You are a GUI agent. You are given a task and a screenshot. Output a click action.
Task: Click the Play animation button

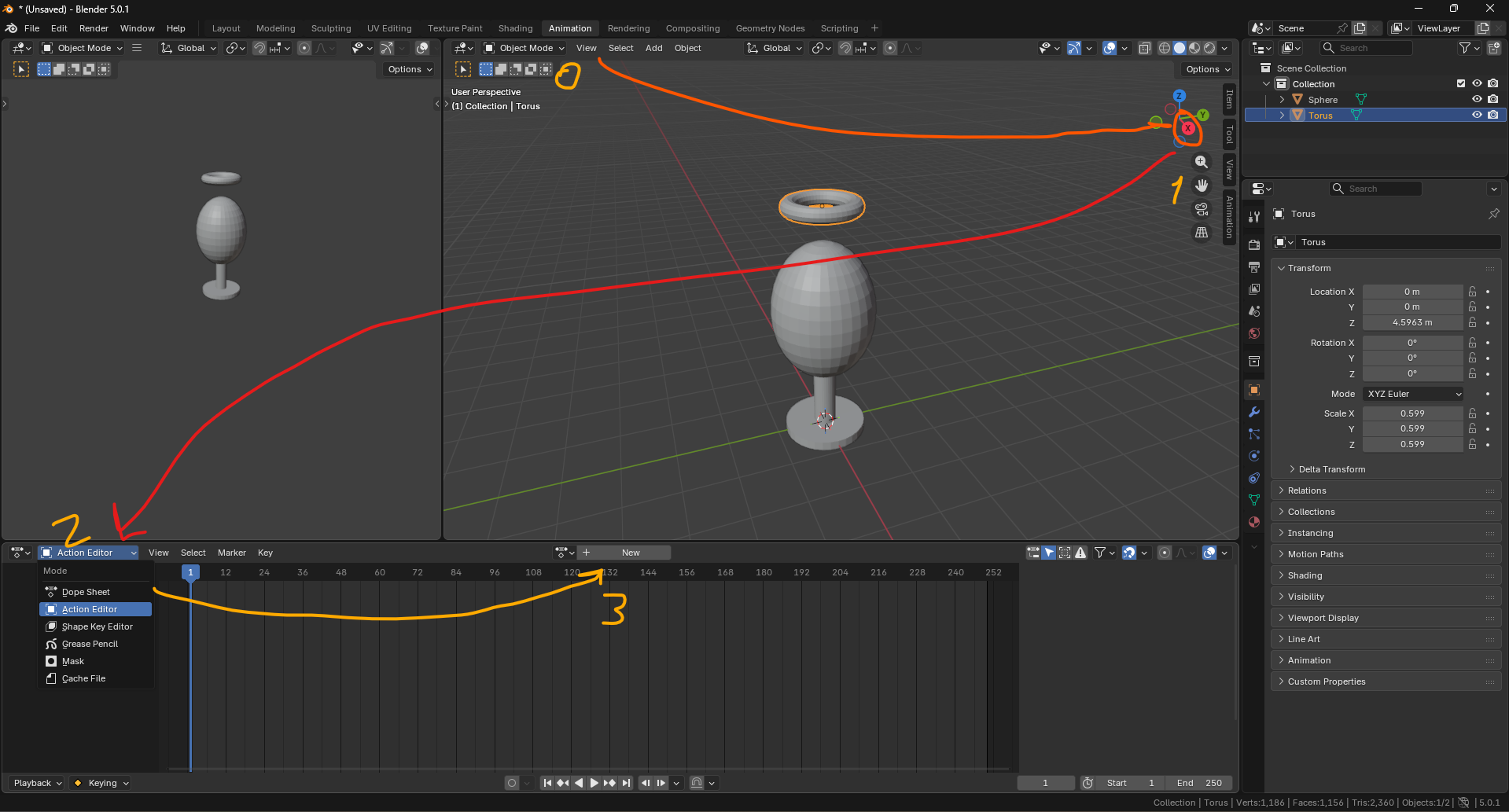(594, 783)
